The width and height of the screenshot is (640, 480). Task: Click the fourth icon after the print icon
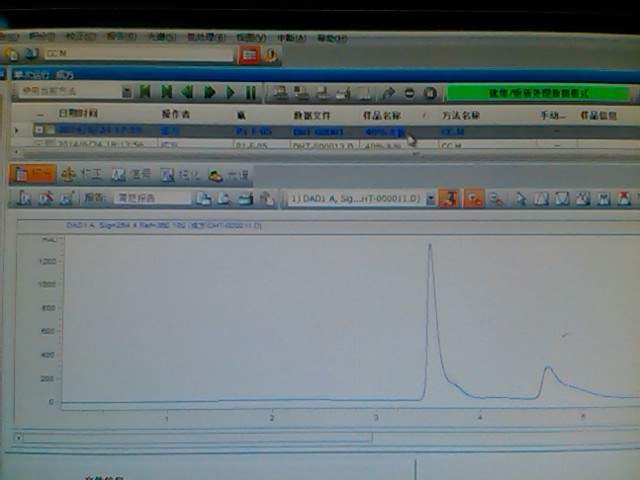click(x=267, y=199)
